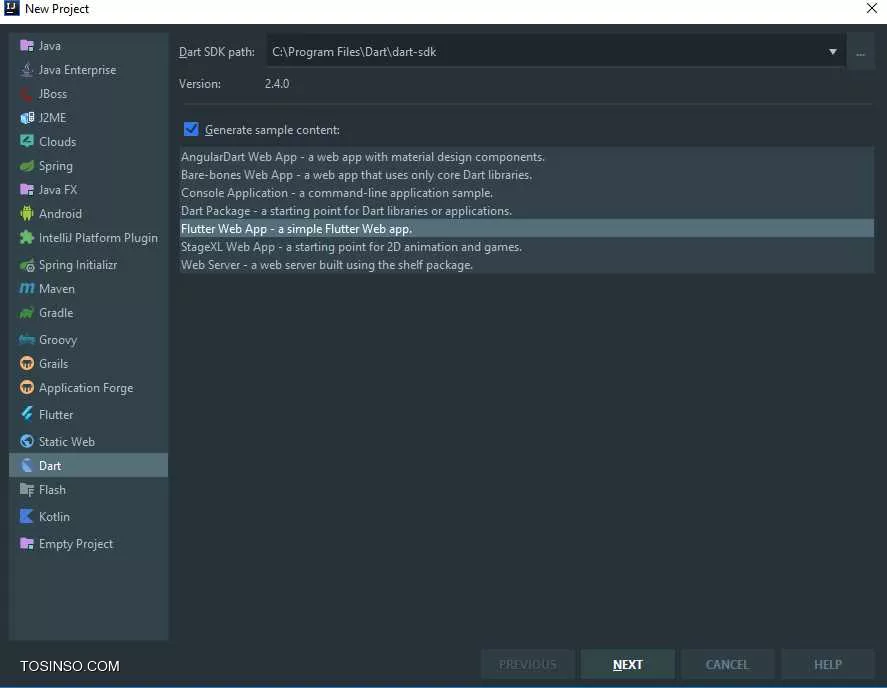Image resolution: width=887 pixels, height=688 pixels.
Task: Select the Application Forge label
Action: click(86, 388)
